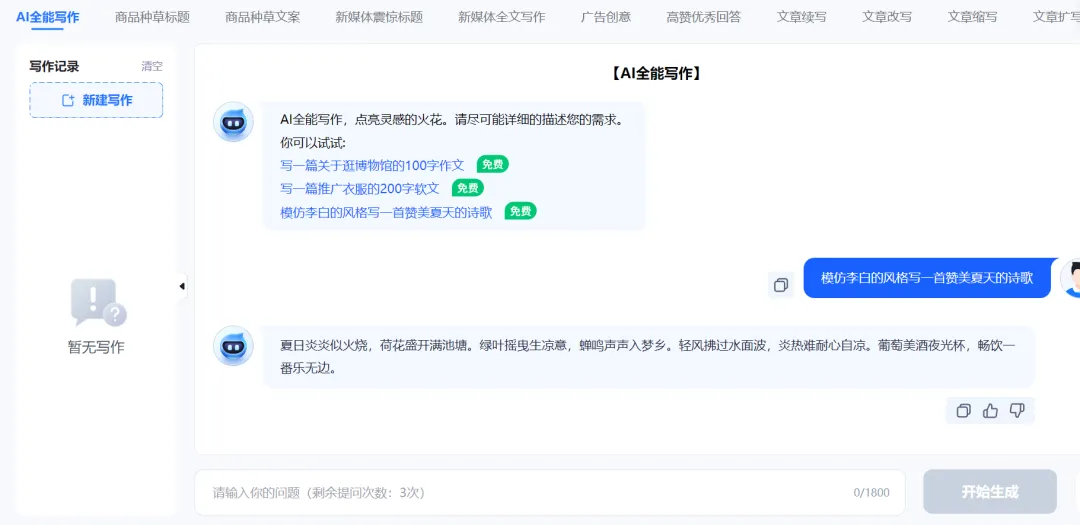Viewport: 1080px width, 525px height.
Task: Click 免费 badge beside clothing promo suggestion
Action: coord(468,187)
